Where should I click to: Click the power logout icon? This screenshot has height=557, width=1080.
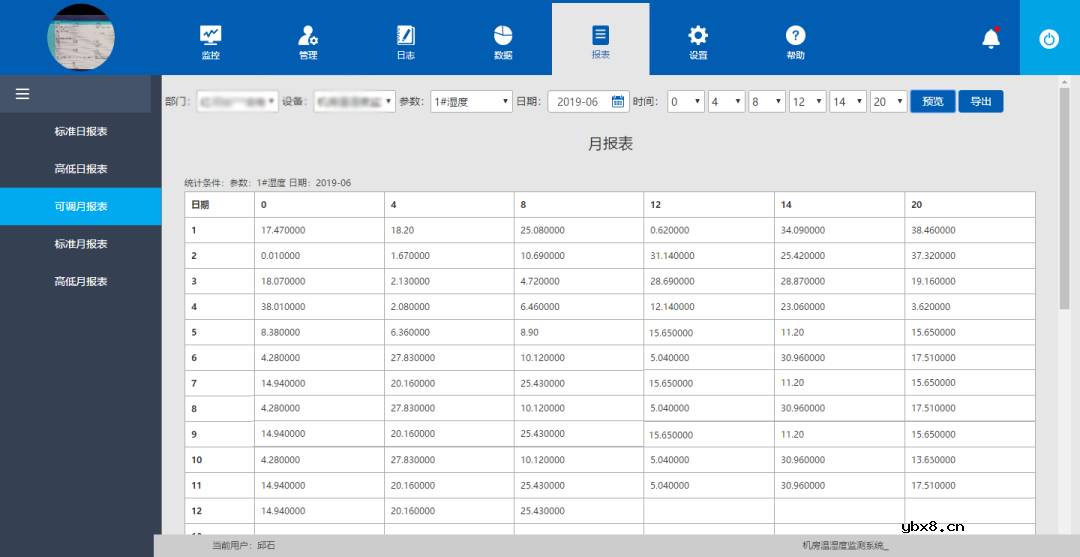click(x=1049, y=38)
